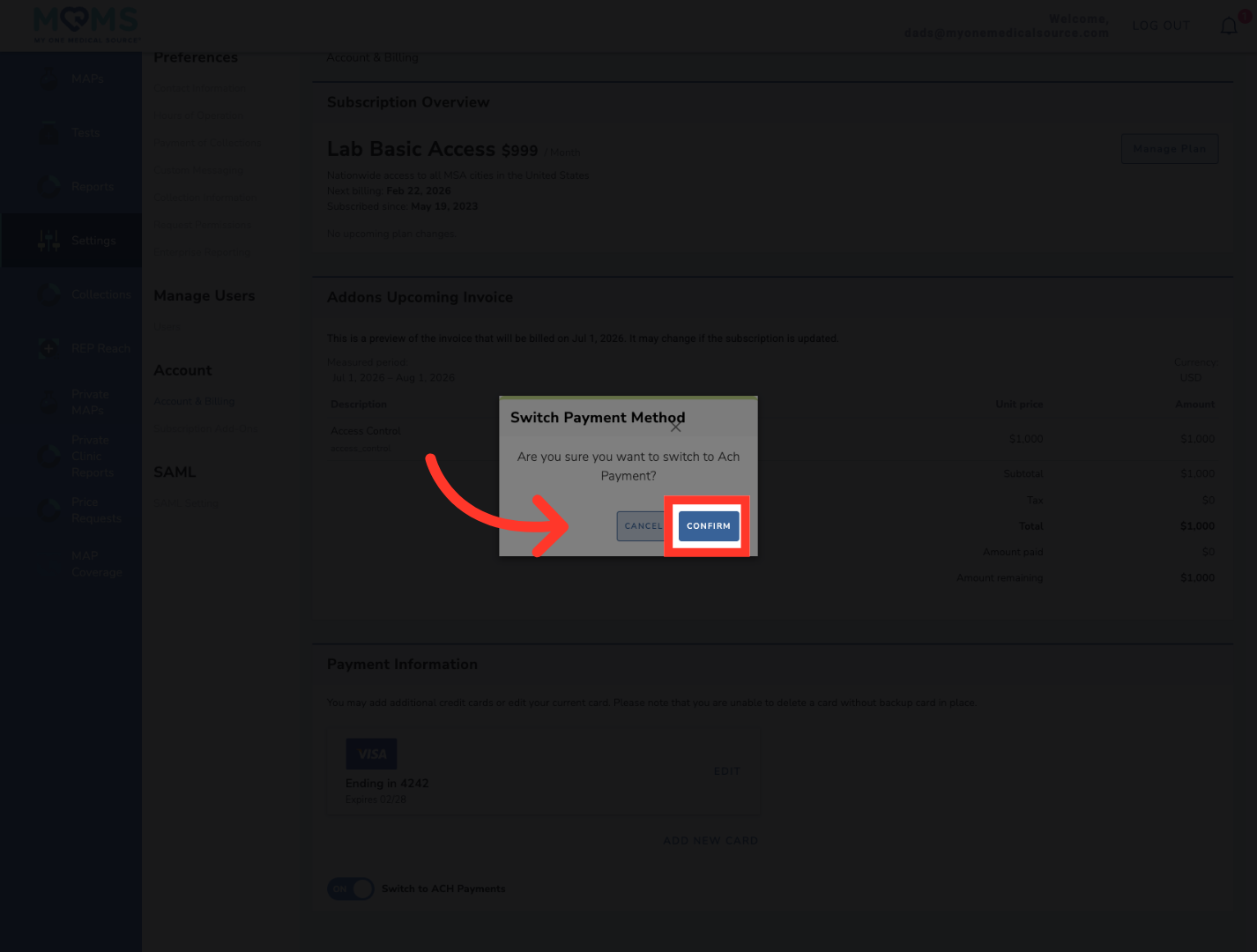1257x952 pixels.
Task: Open Subscription Add-Ons settings
Action: coord(206,428)
